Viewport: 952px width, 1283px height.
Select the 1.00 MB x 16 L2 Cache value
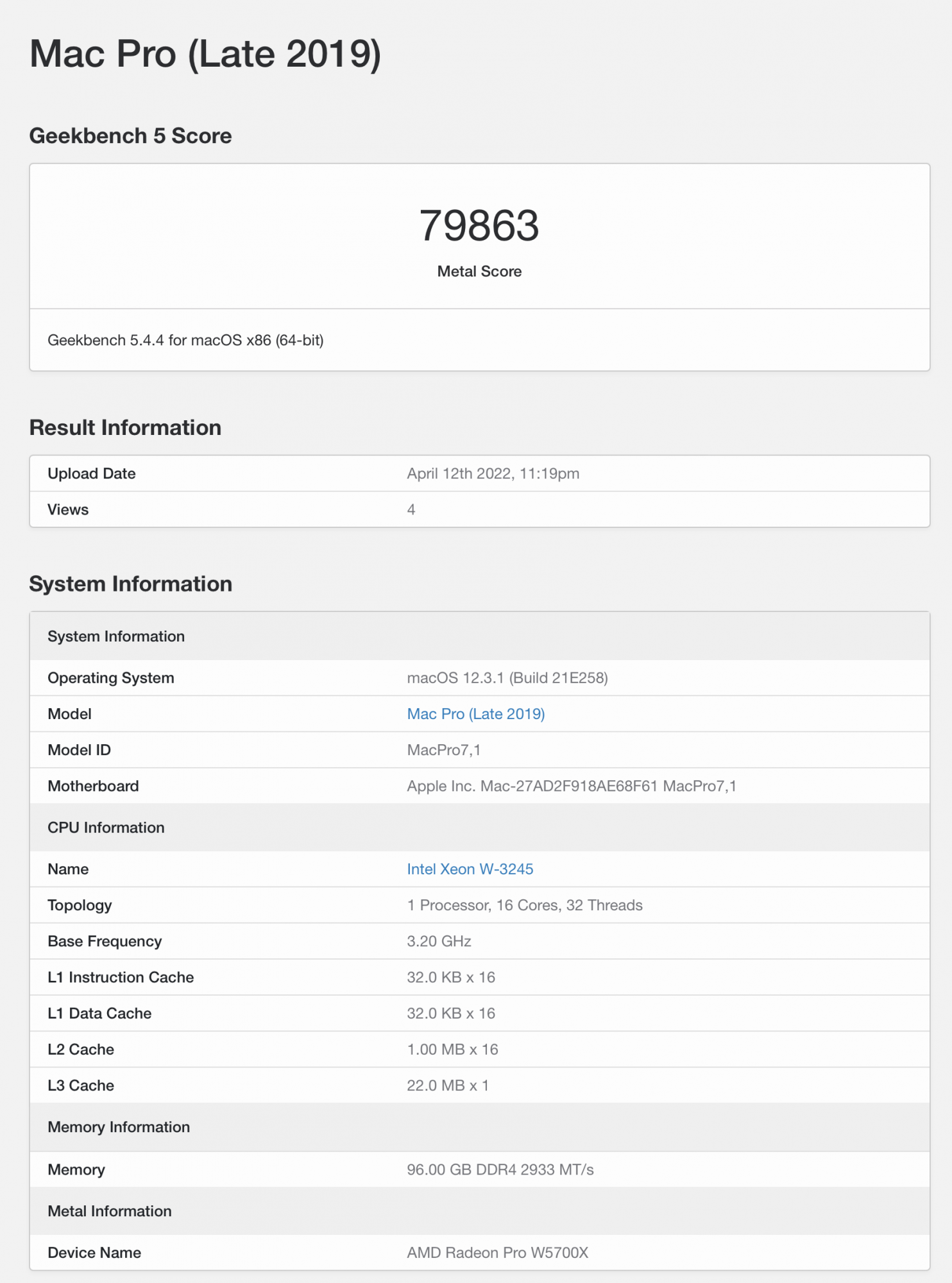point(452,1049)
